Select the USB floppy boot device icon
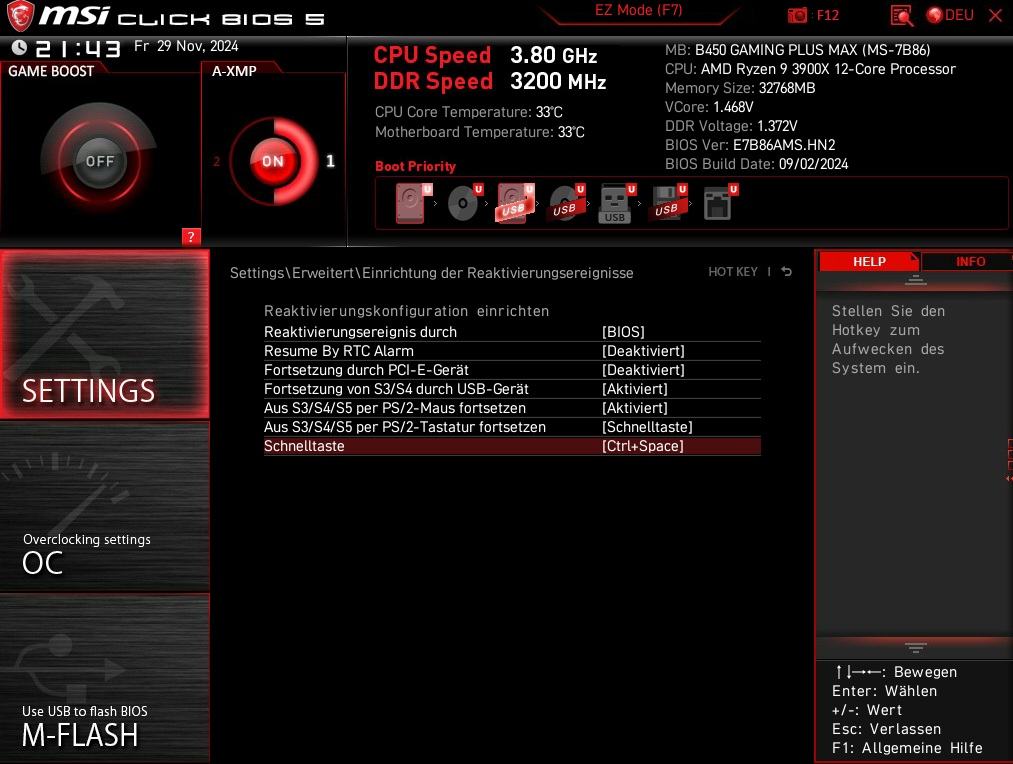Image resolution: width=1013 pixels, height=764 pixels. click(x=669, y=203)
